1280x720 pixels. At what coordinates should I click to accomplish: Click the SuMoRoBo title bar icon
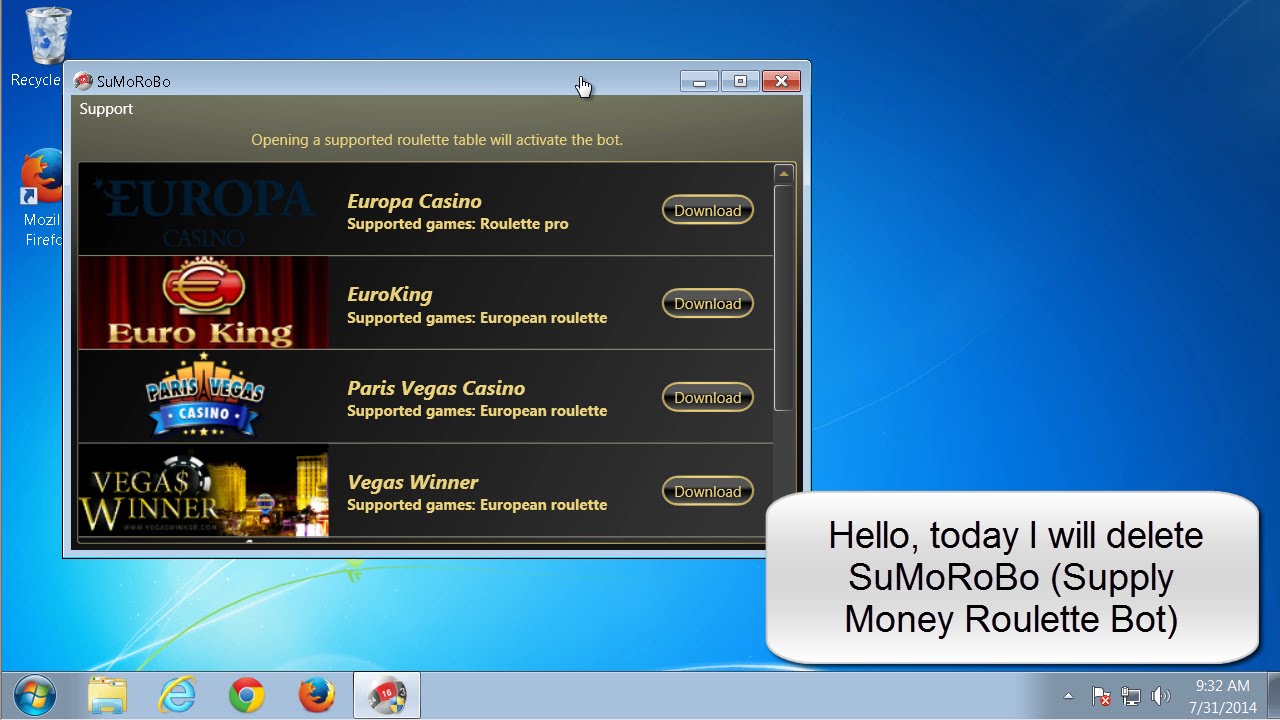[84, 81]
